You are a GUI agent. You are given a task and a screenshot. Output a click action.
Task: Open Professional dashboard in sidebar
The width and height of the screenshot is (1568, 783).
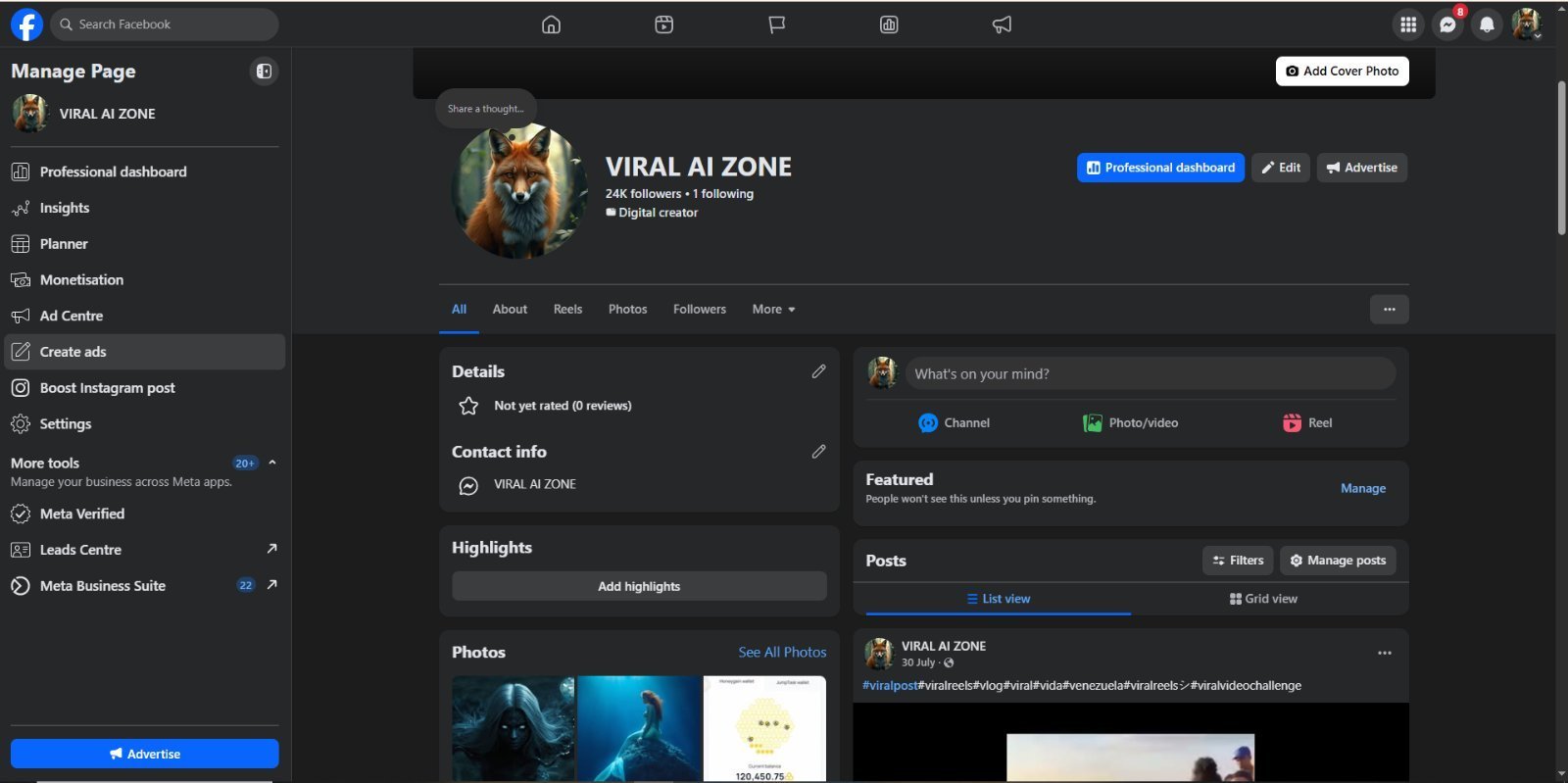coord(145,171)
